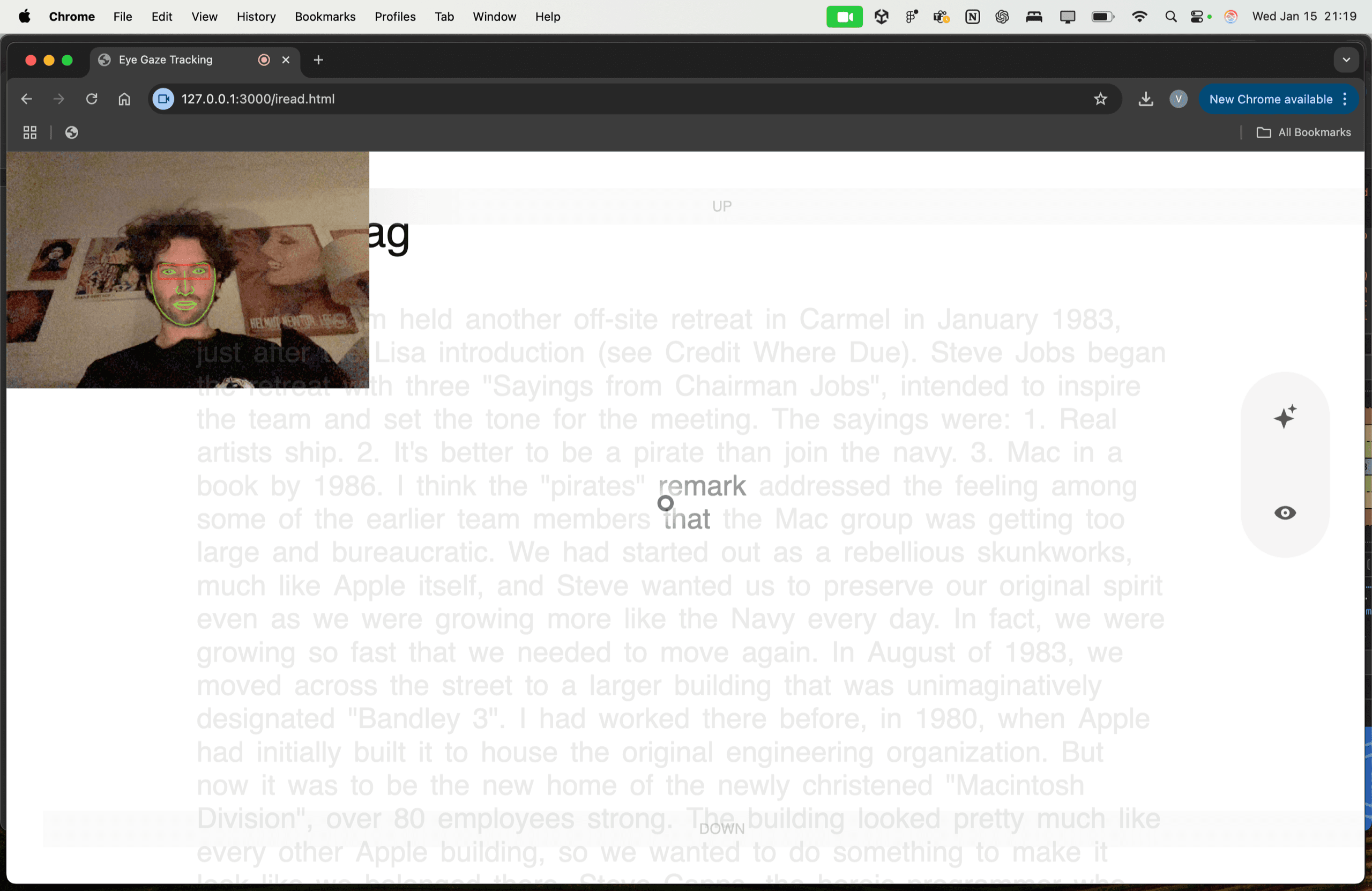Close the Eye Gaze Tracking tab
Image resolution: width=1372 pixels, height=891 pixels.
point(285,60)
